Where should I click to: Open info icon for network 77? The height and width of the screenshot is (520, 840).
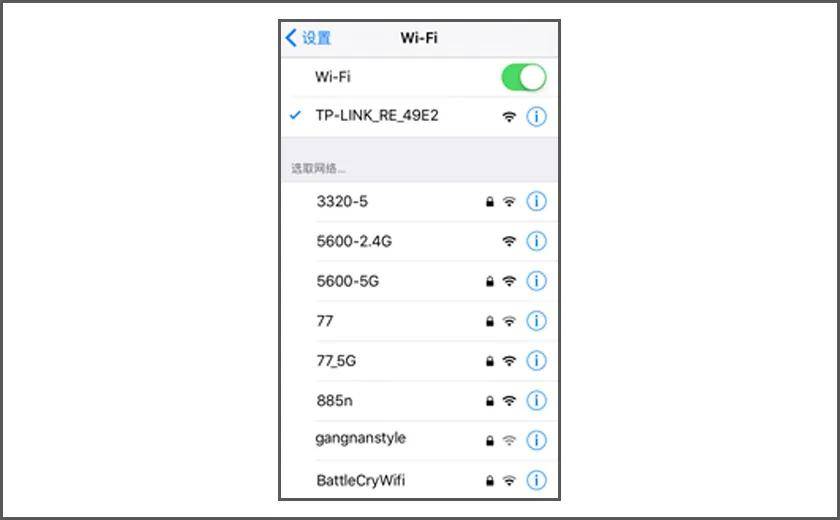[x=536, y=321]
